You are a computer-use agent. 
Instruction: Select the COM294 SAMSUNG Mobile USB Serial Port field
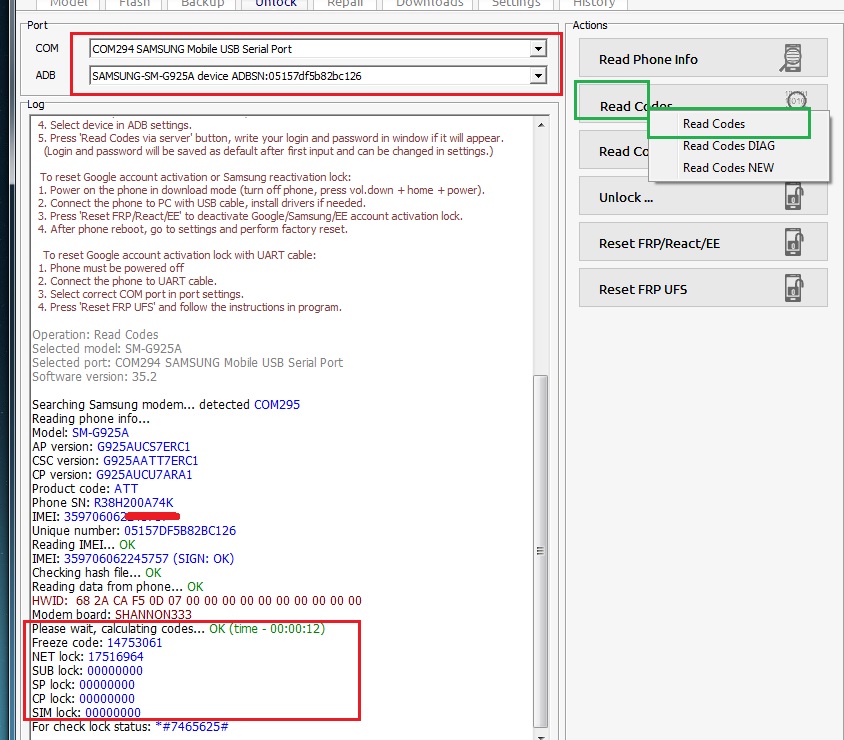[x=318, y=49]
